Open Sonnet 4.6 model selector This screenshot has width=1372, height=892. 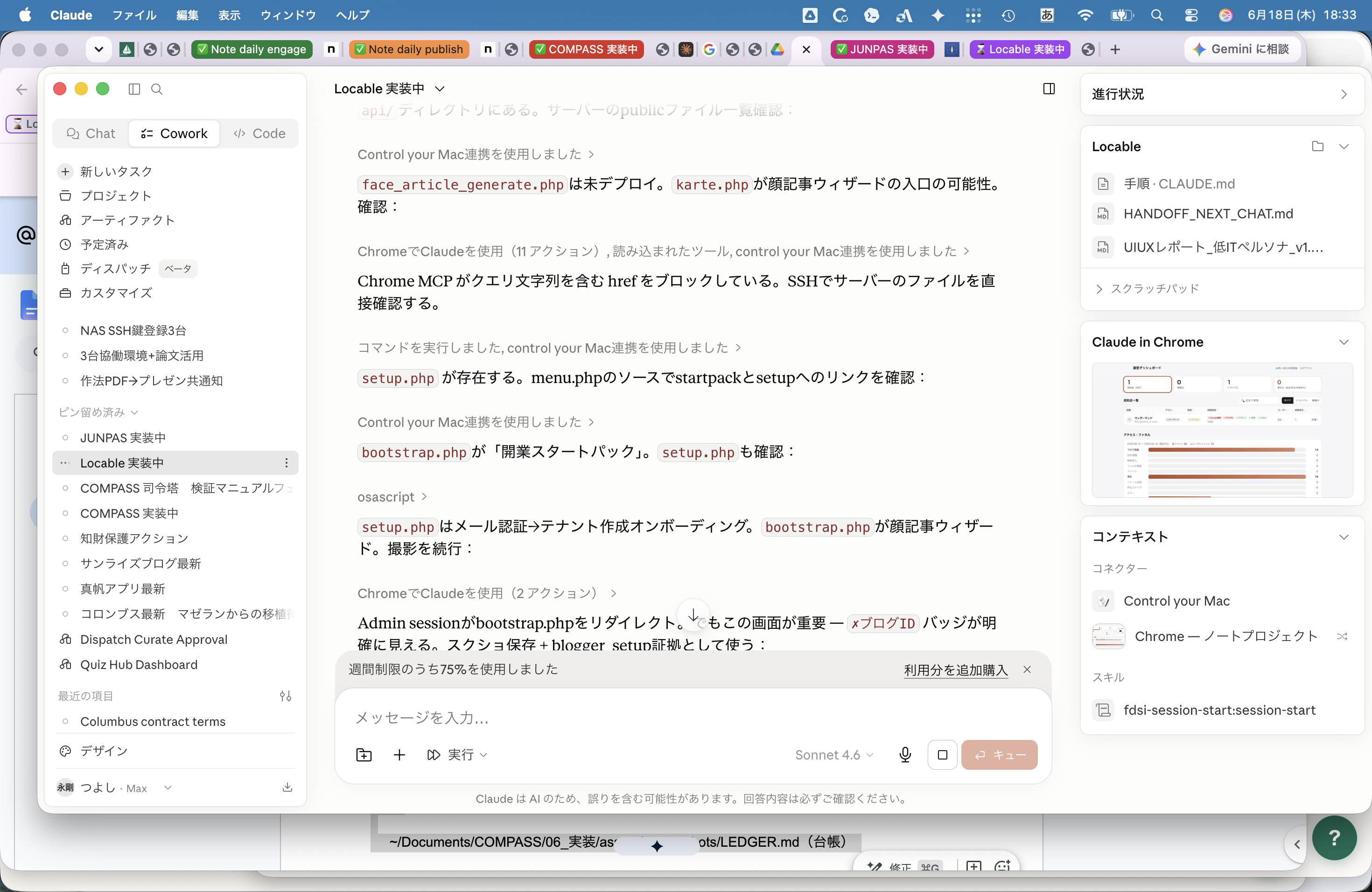pyautogui.click(x=834, y=755)
